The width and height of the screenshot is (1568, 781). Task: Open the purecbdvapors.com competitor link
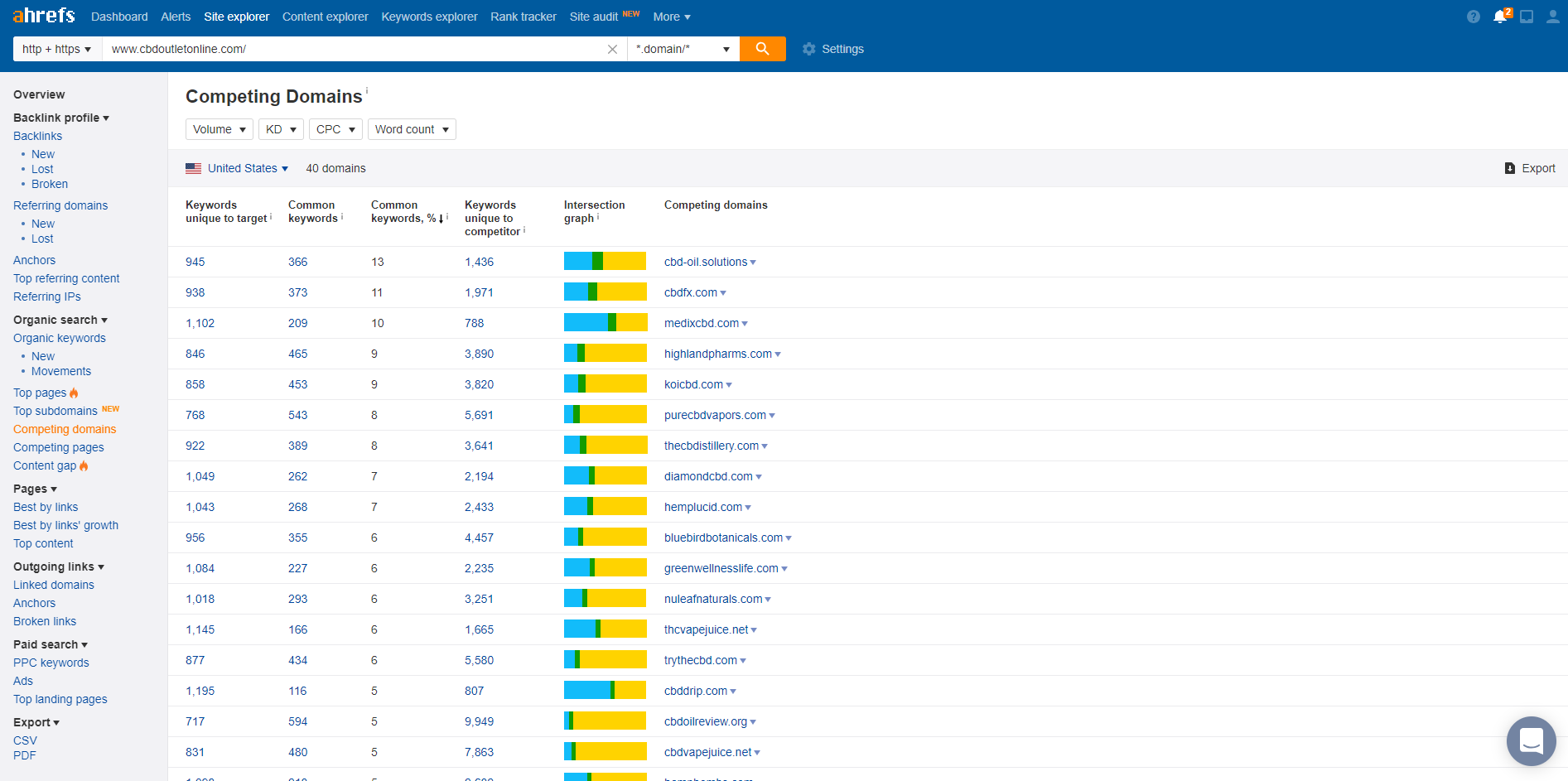(715, 415)
